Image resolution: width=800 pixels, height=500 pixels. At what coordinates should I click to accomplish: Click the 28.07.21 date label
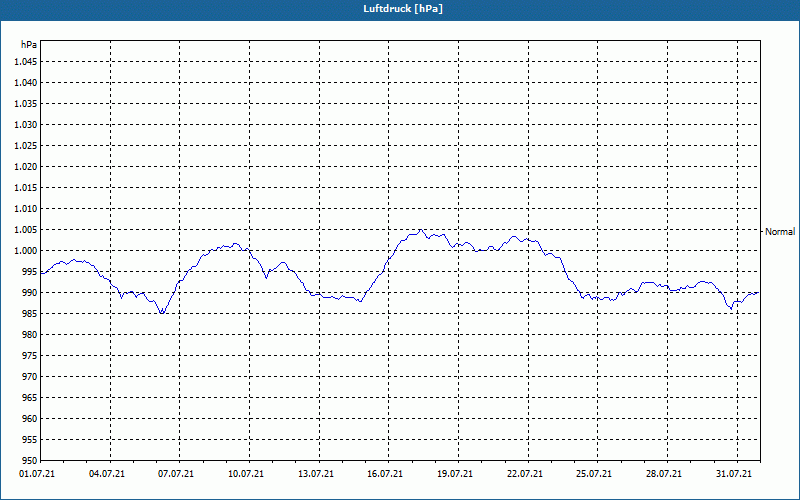click(664, 474)
